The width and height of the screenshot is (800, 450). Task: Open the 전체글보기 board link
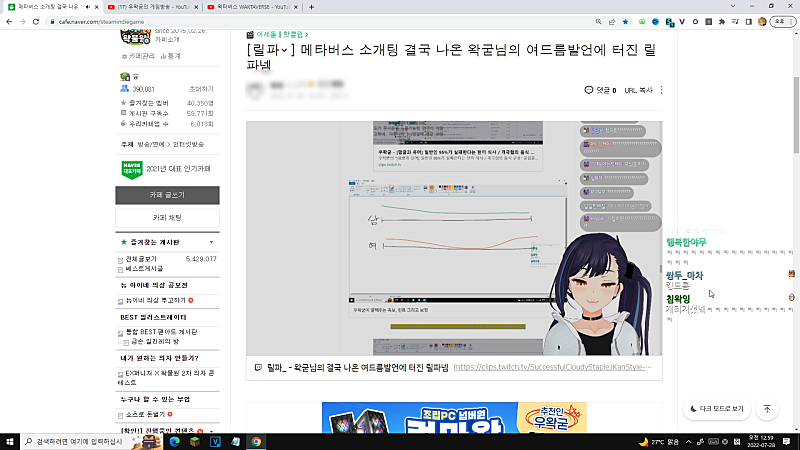[141, 259]
